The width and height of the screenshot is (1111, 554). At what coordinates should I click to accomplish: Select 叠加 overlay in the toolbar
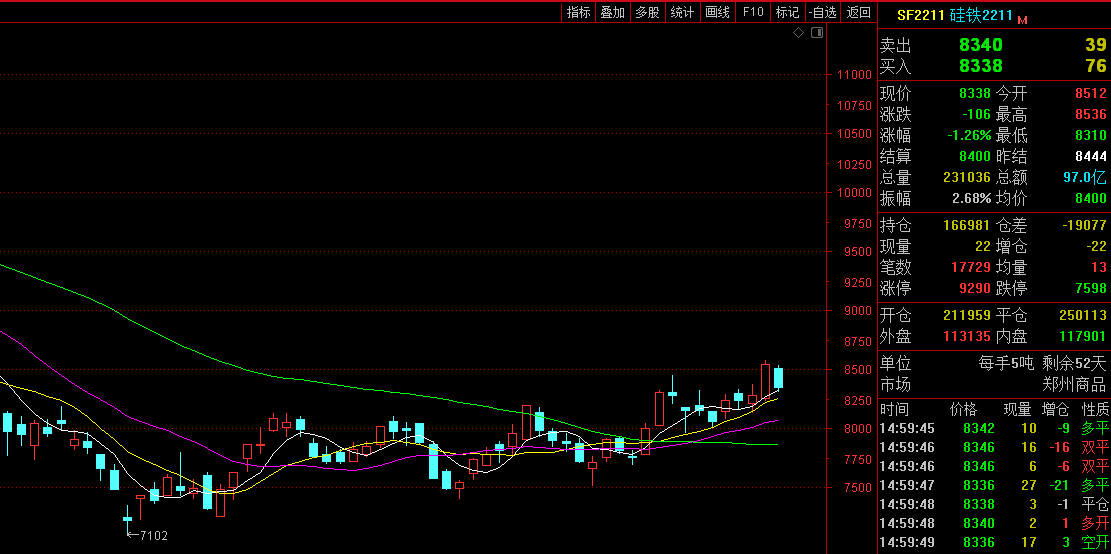613,12
